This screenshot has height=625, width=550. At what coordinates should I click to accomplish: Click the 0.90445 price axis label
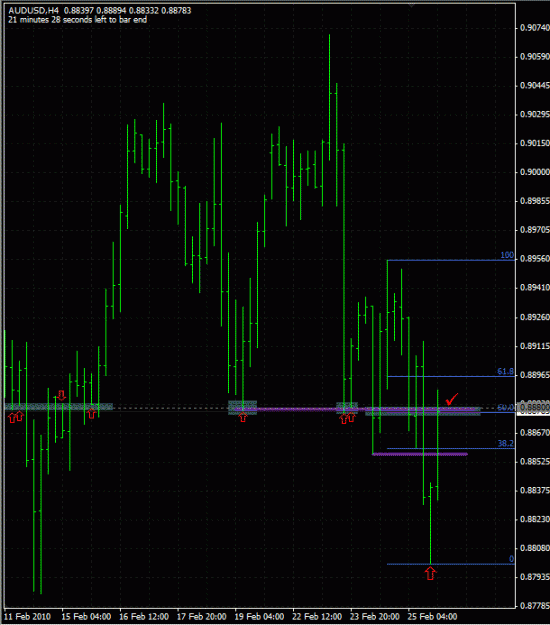coord(535,85)
